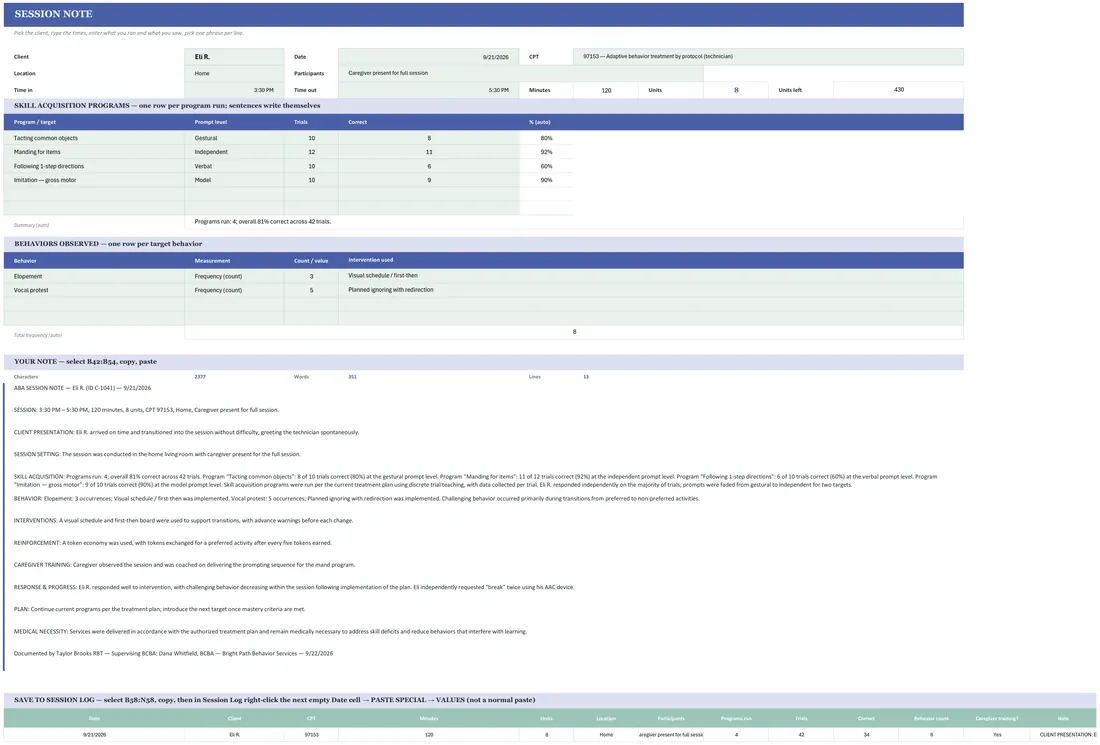Click the Participants cell 'Caregiver present for full session'

[x=521, y=74]
